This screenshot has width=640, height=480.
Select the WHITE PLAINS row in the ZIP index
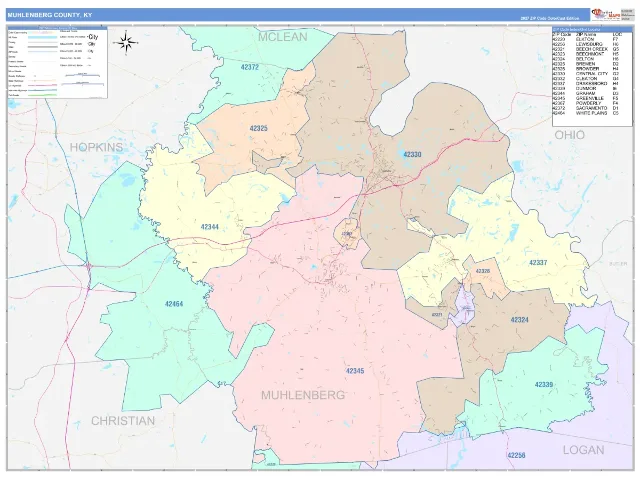[x=586, y=113]
